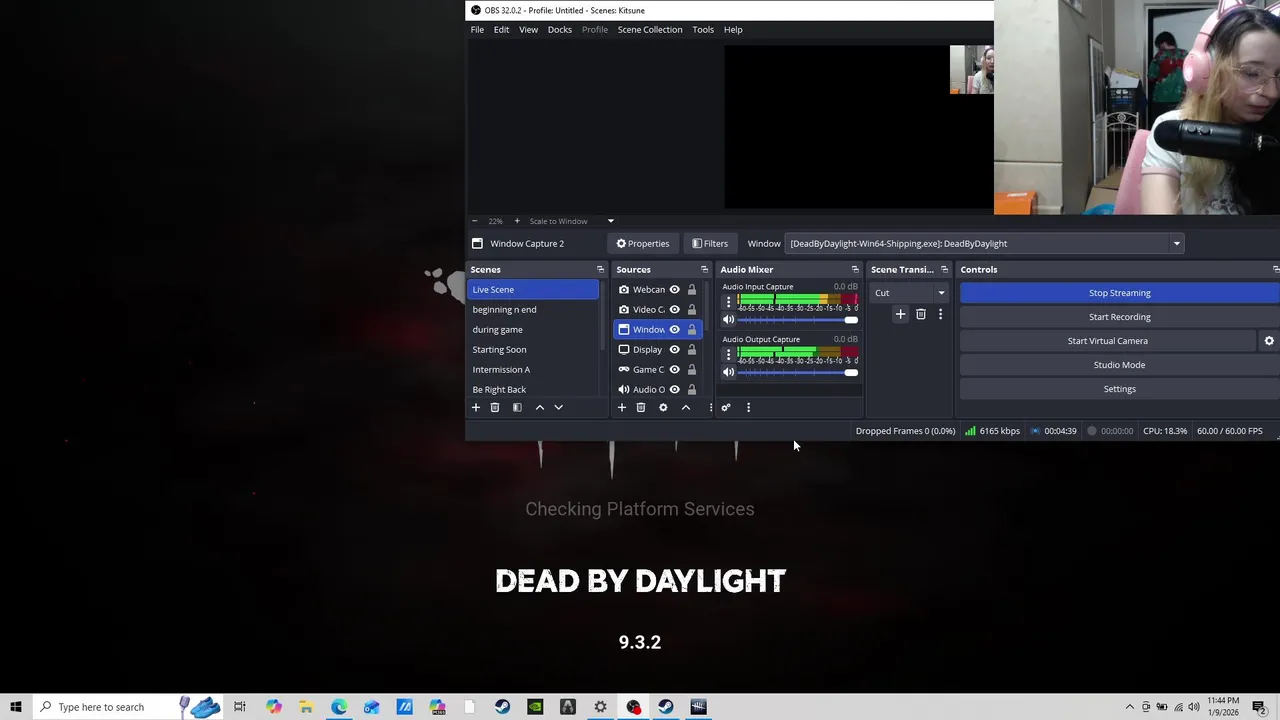
Task: Undock the Scenes panel with its float icon
Action: (600, 269)
